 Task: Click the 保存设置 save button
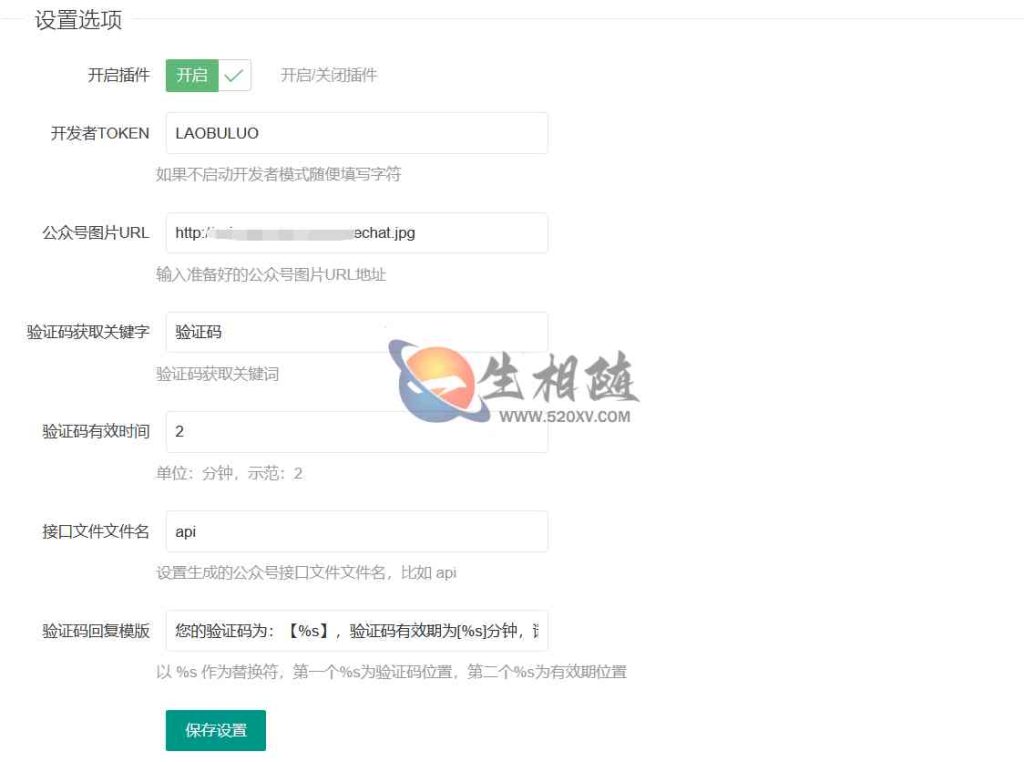215,730
